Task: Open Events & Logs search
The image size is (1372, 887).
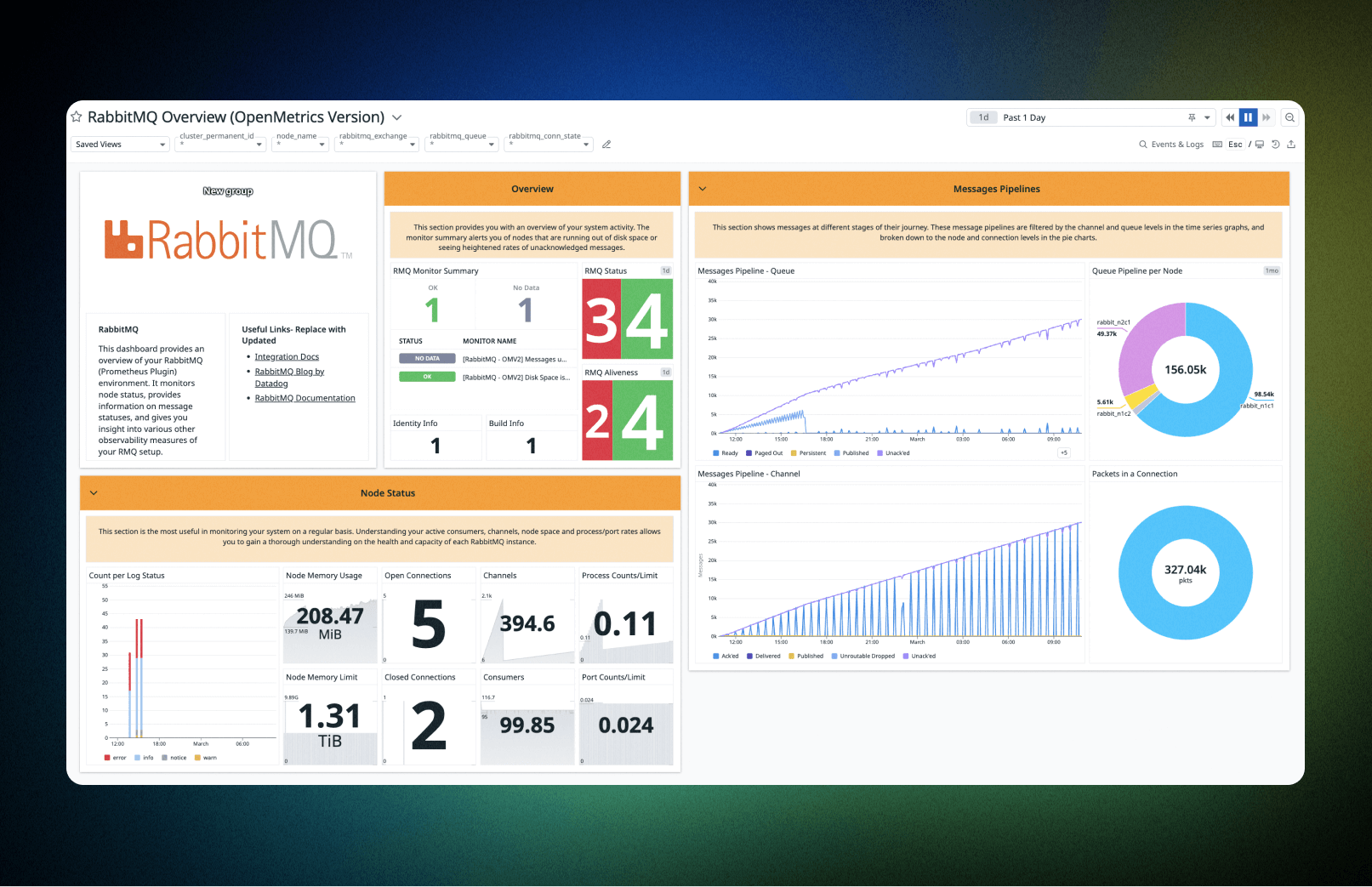Action: tap(1171, 145)
